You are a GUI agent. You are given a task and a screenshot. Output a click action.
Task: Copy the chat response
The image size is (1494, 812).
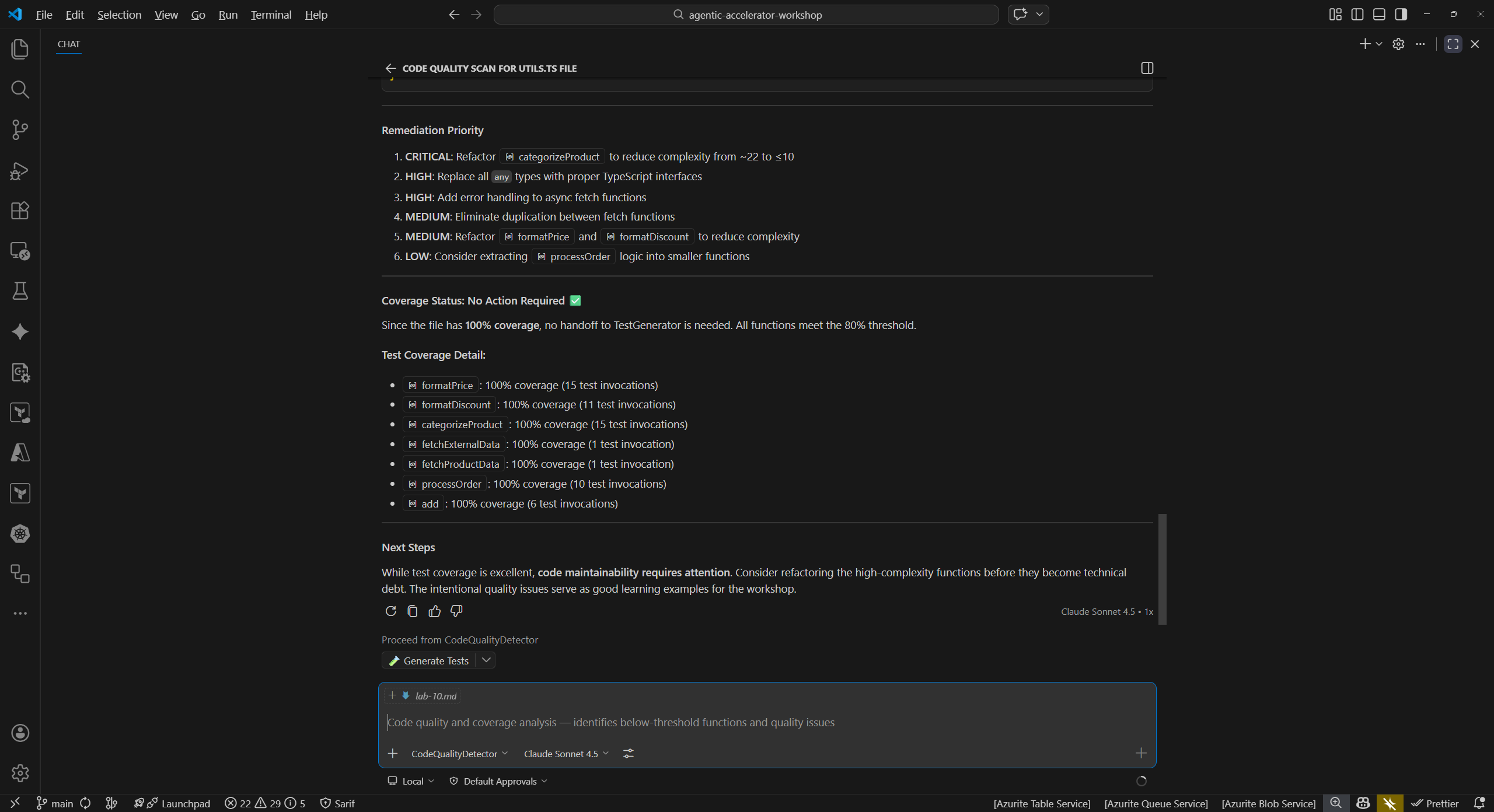pos(413,611)
